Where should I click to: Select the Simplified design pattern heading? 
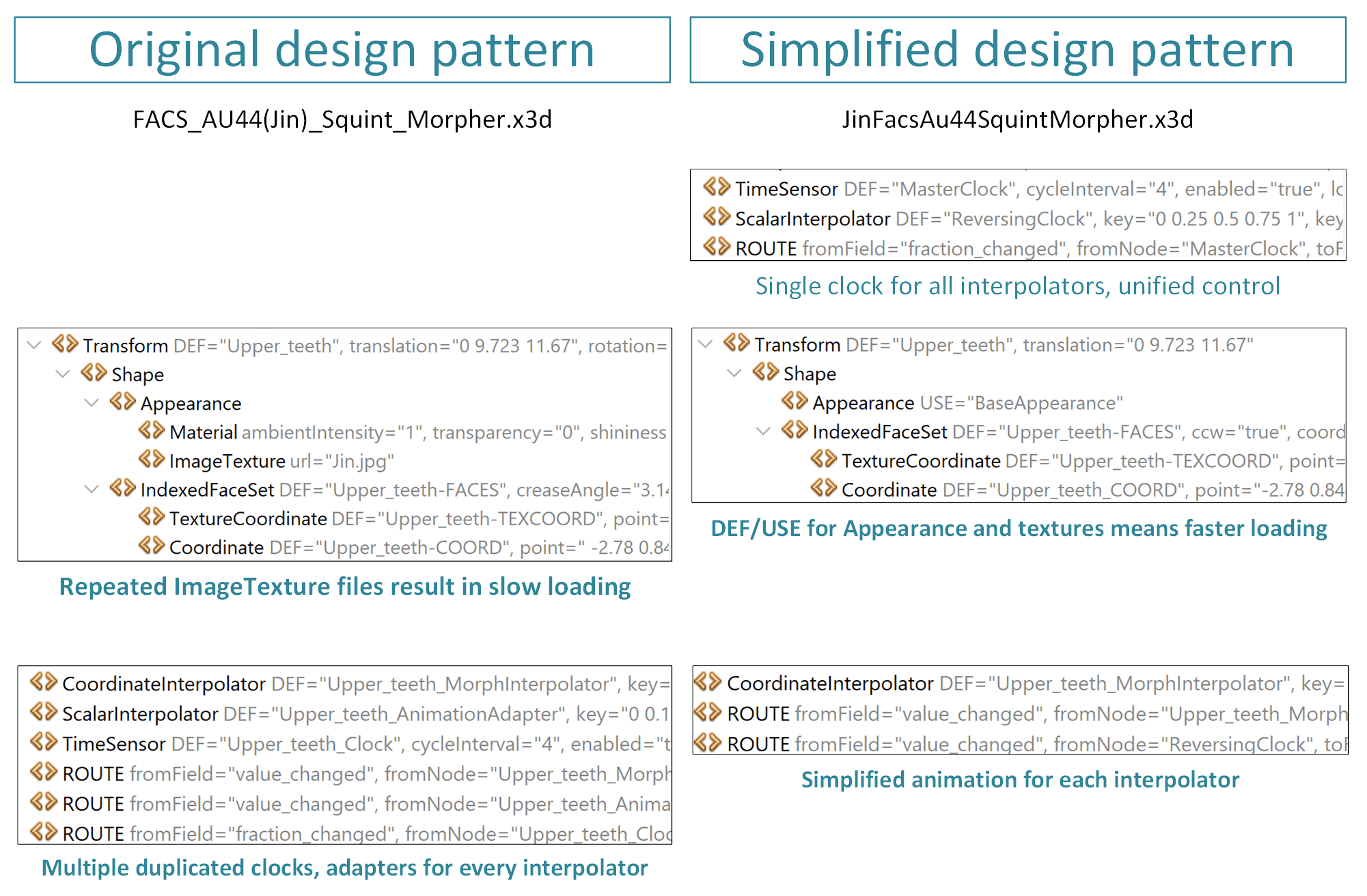[1017, 50]
